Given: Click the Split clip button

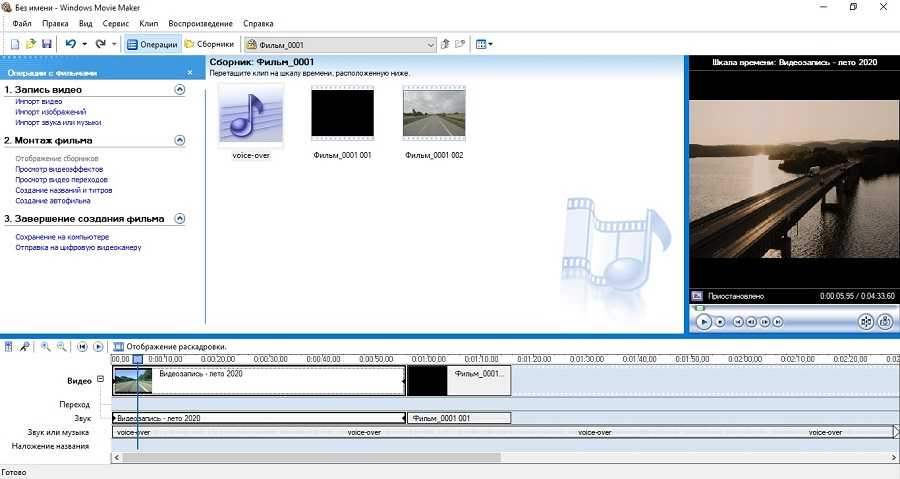Looking at the screenshot, I should 866,322.
